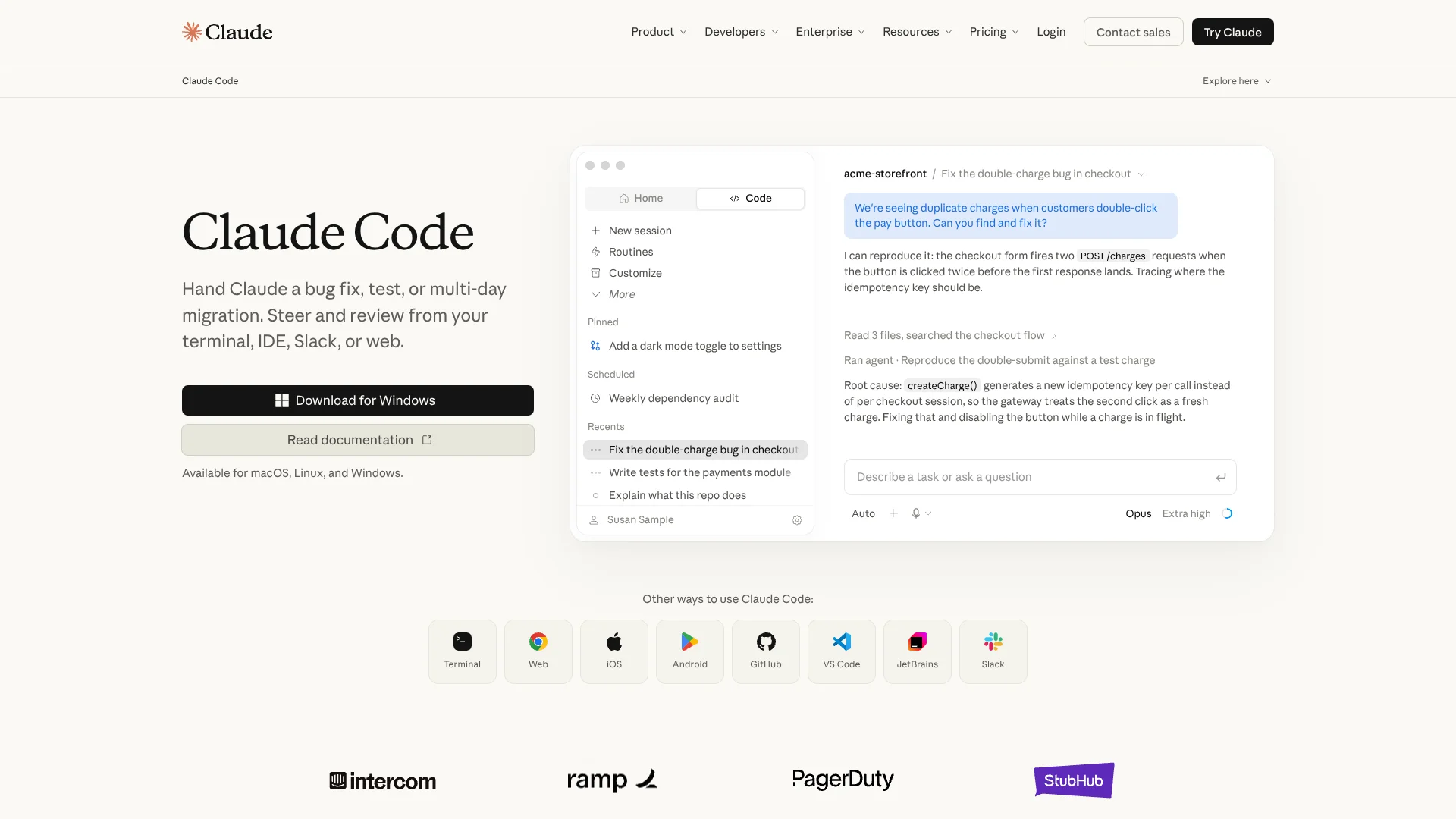
Task: Click the Routines lightning icon
Action: point(596,252)
